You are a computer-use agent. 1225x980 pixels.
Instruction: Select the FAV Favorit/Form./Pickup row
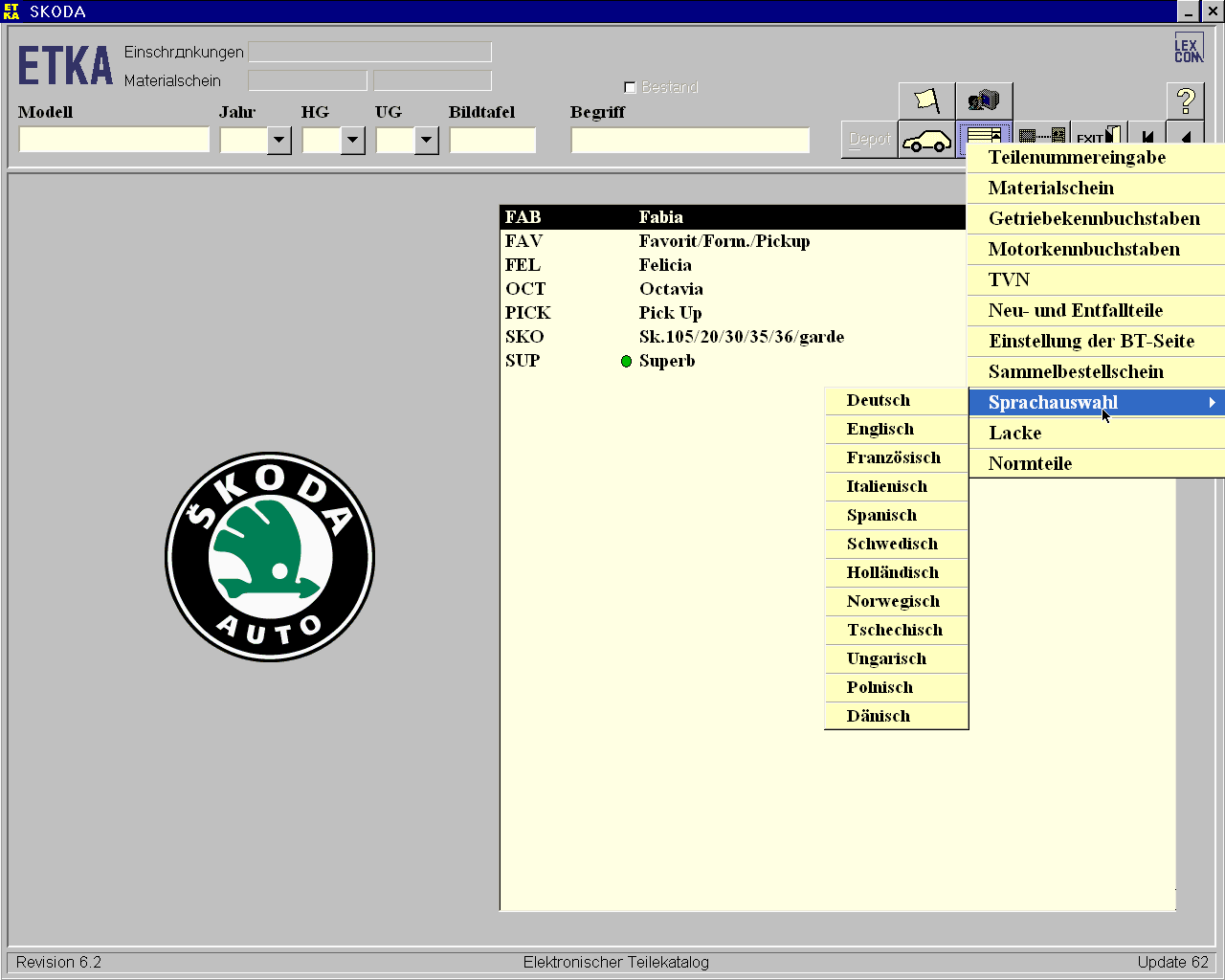click(x=732, y=241)
